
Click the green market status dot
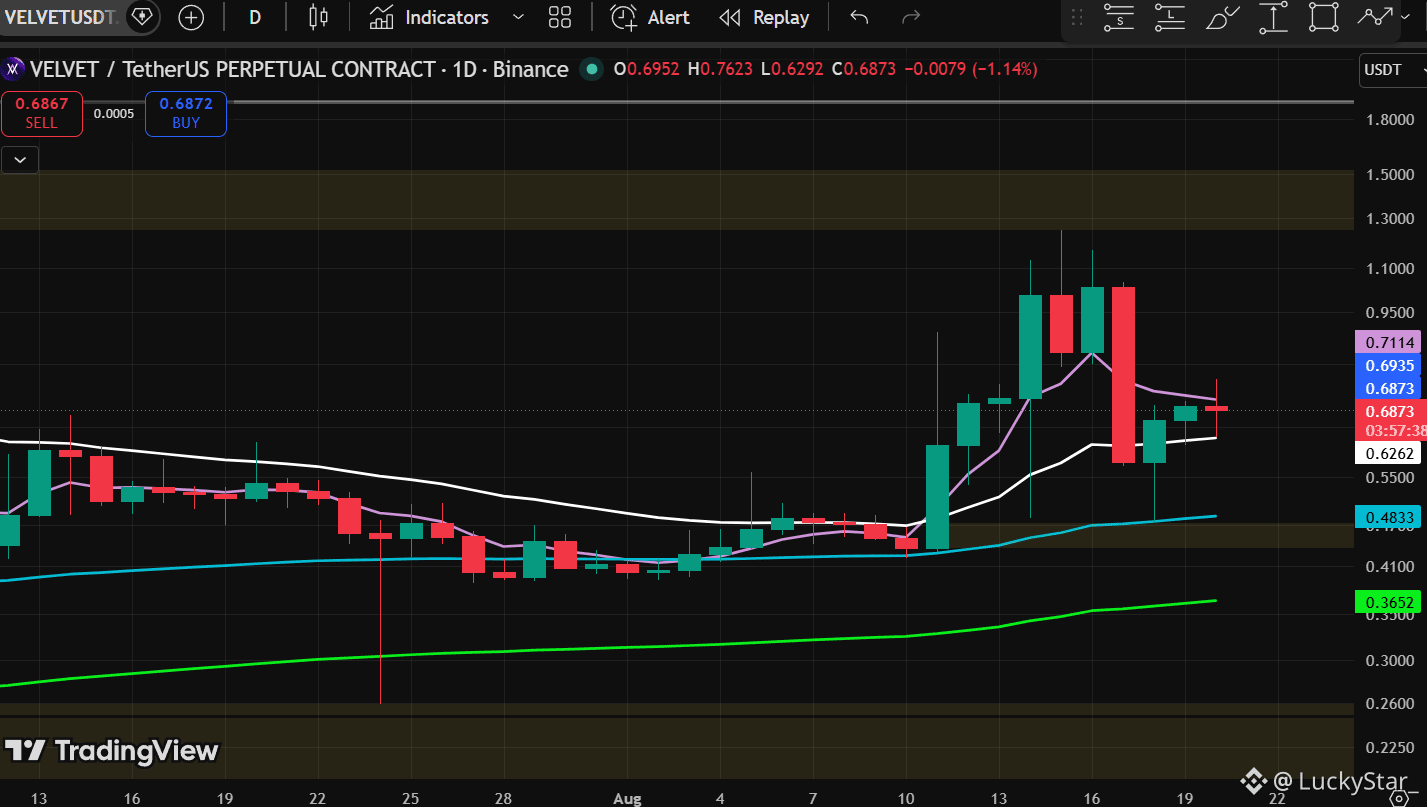coord(592,69)
